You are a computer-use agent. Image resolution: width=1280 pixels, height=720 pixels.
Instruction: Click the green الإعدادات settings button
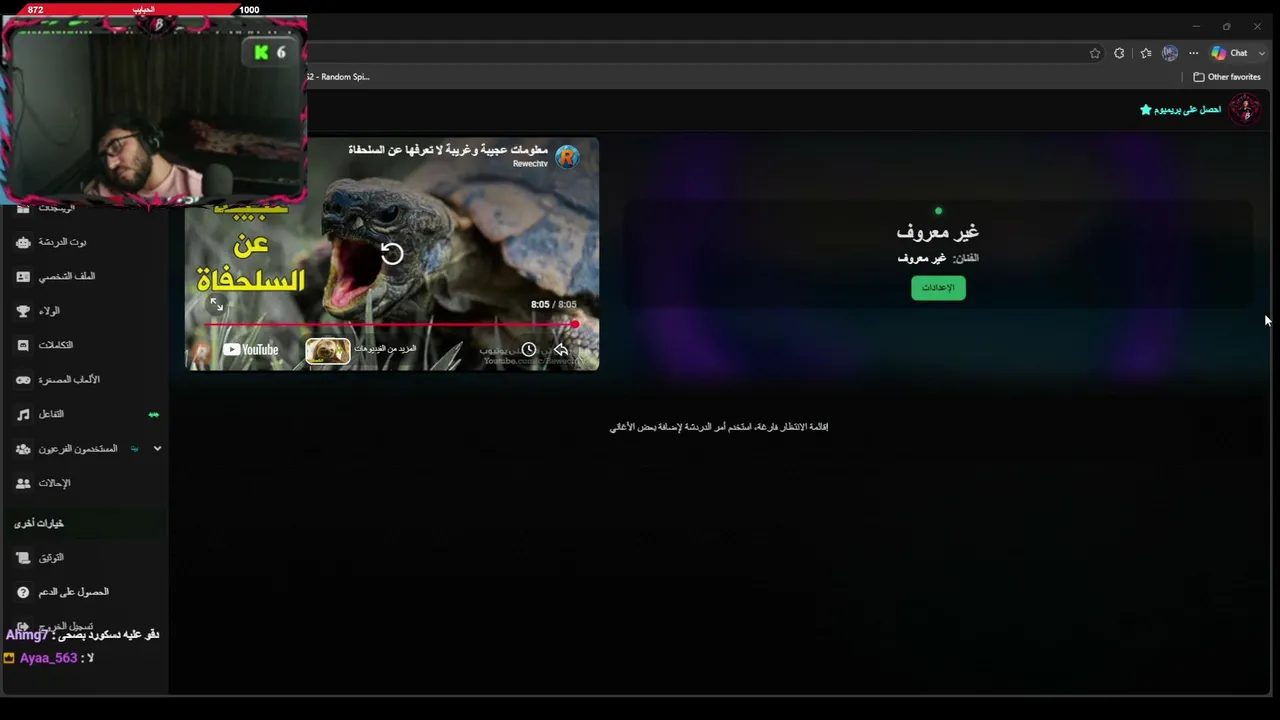click(x=938, y=288)
